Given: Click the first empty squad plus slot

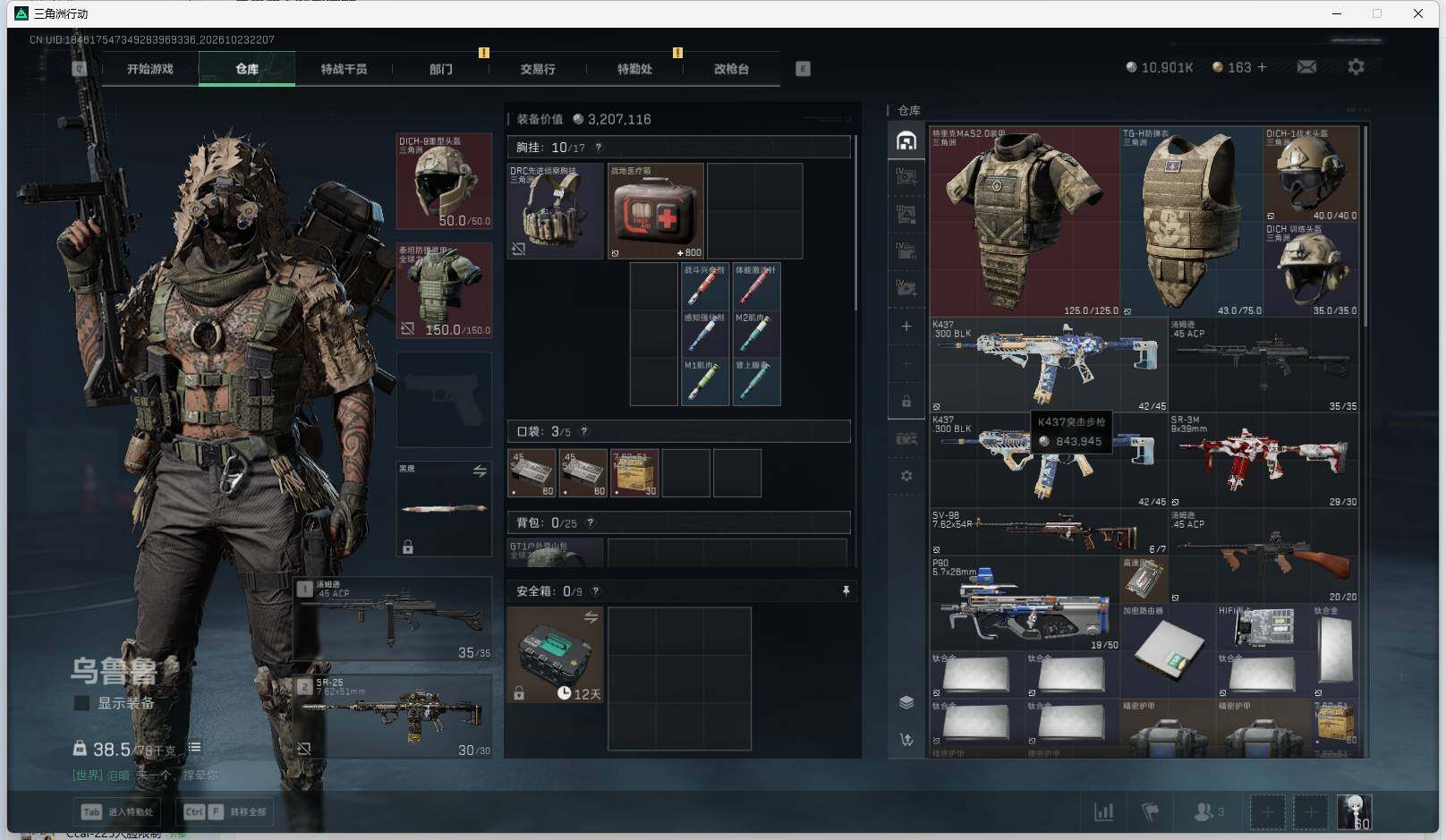Looking at the screenshot, I should [x=1267, y=812].
